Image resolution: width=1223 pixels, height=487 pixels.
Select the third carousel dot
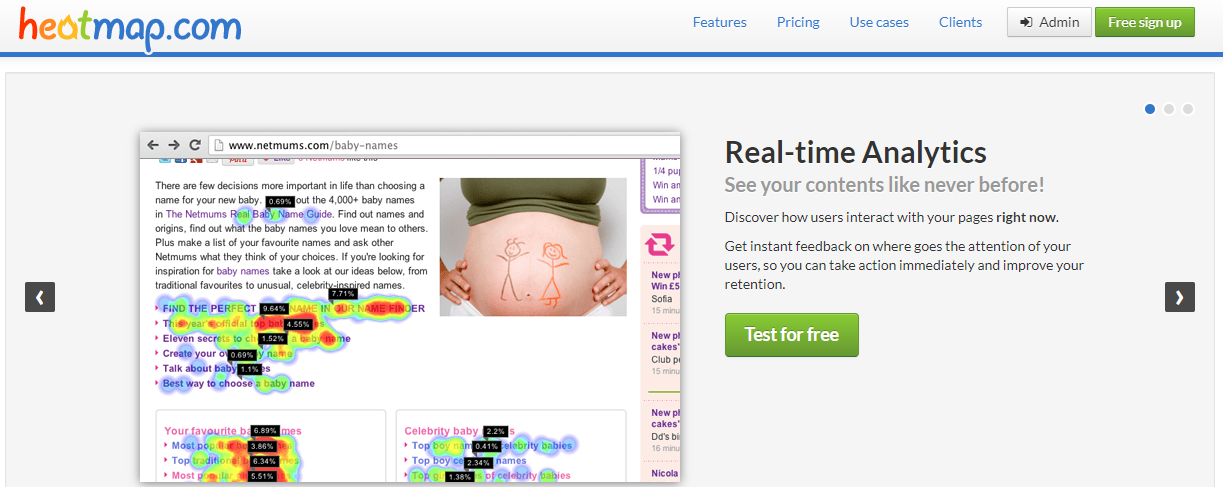click(1188, 109)
